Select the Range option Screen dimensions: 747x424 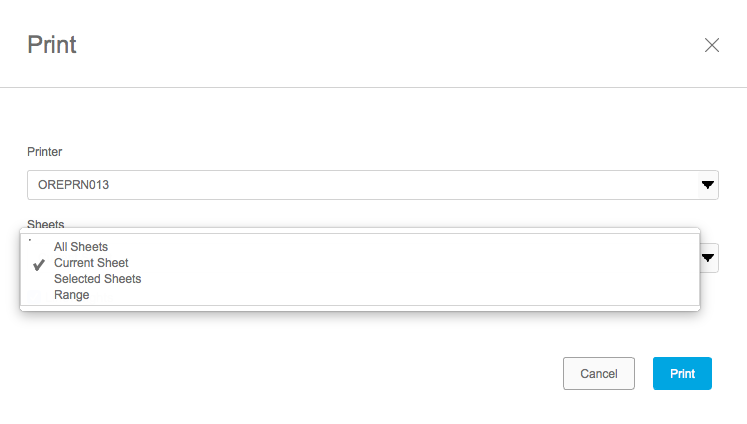click(x=72, y=295)
